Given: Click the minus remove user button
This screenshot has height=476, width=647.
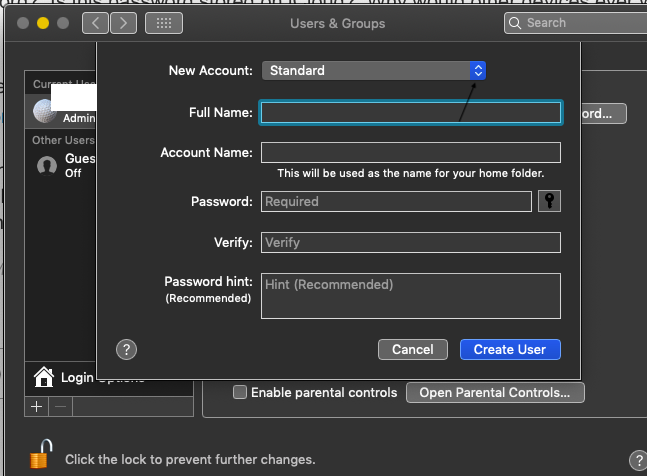Looking at the screenshot, I should point(61,407).
